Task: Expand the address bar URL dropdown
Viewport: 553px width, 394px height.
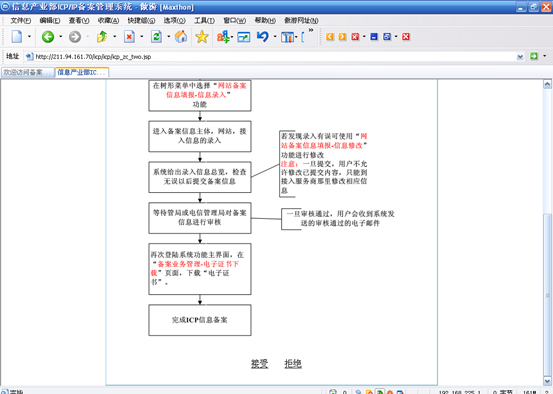Action: click(520, 57)
